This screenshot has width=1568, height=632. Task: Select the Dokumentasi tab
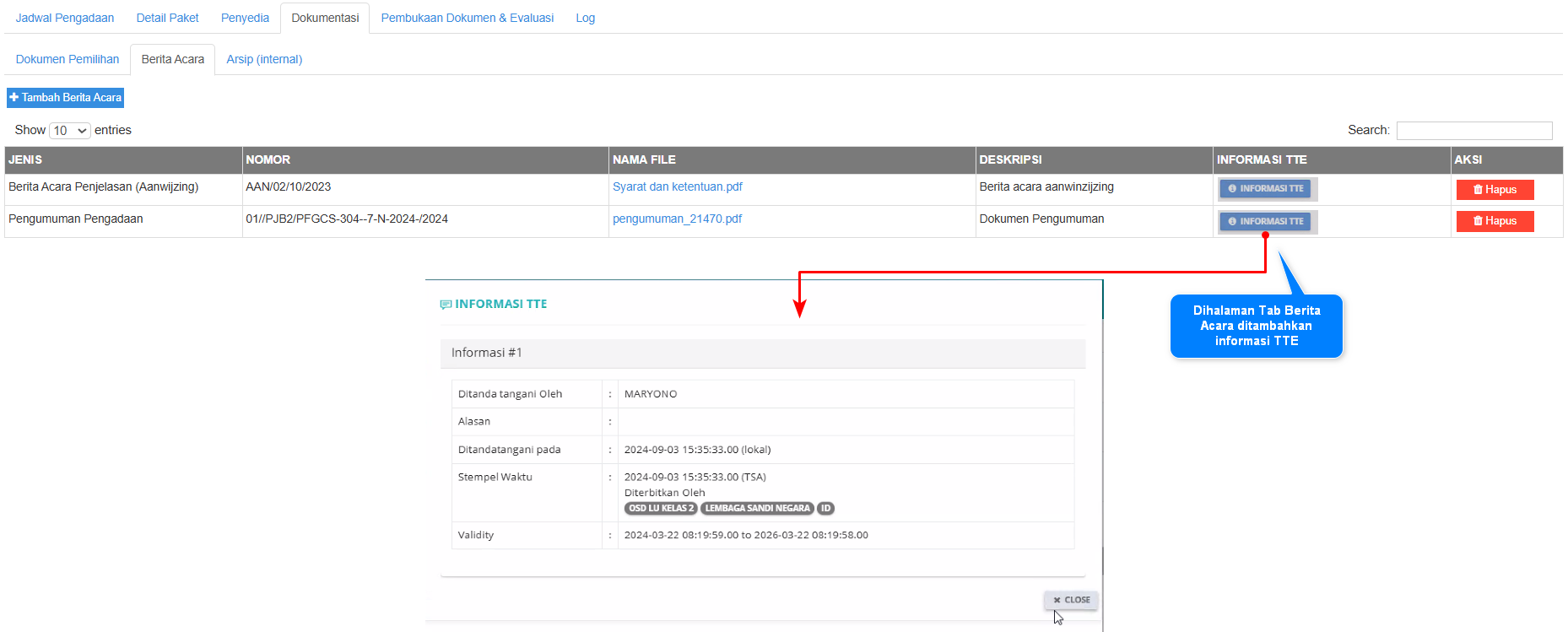pos(325,18)
